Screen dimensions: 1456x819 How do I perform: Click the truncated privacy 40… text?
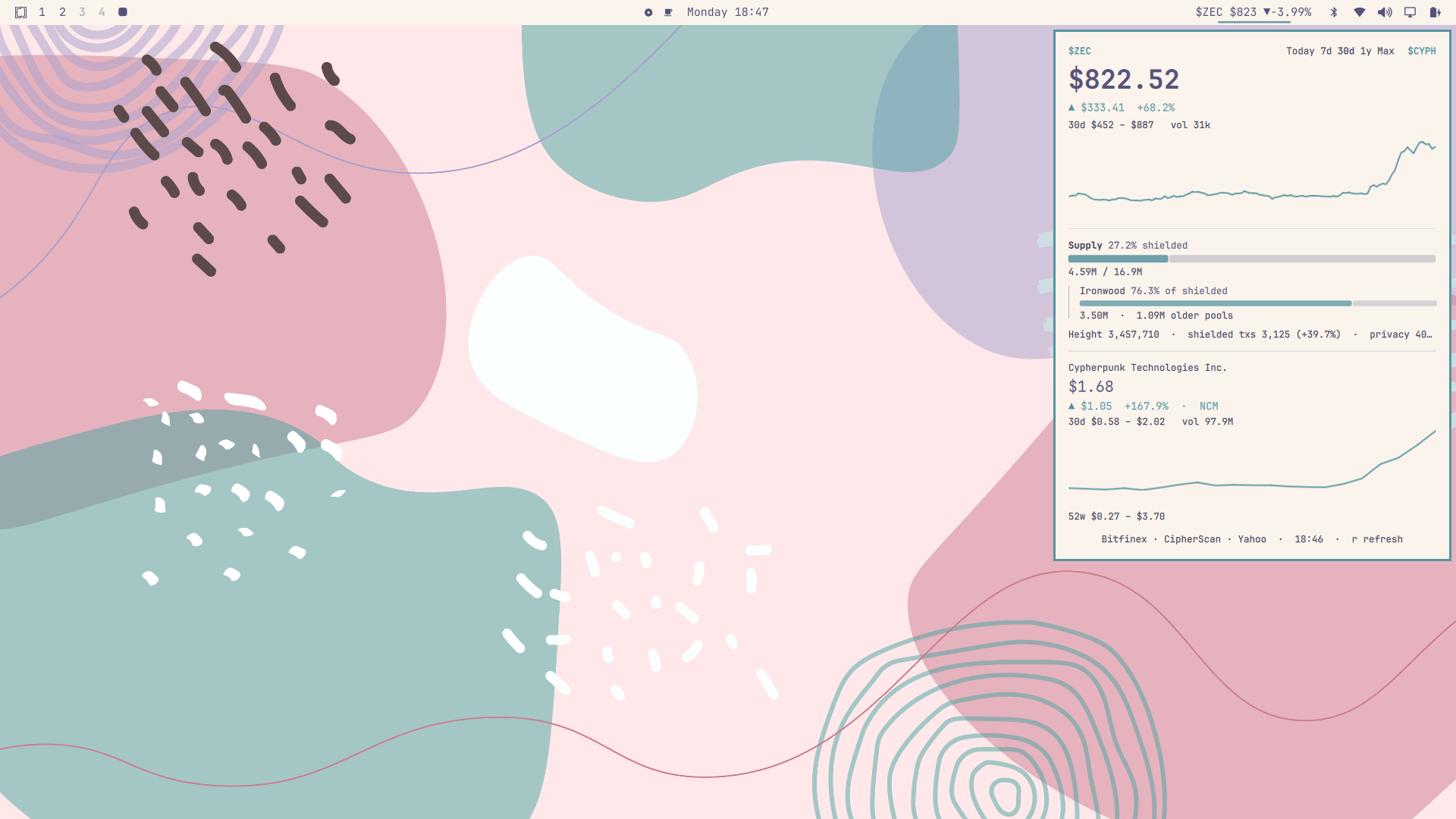coord(1401,334)
